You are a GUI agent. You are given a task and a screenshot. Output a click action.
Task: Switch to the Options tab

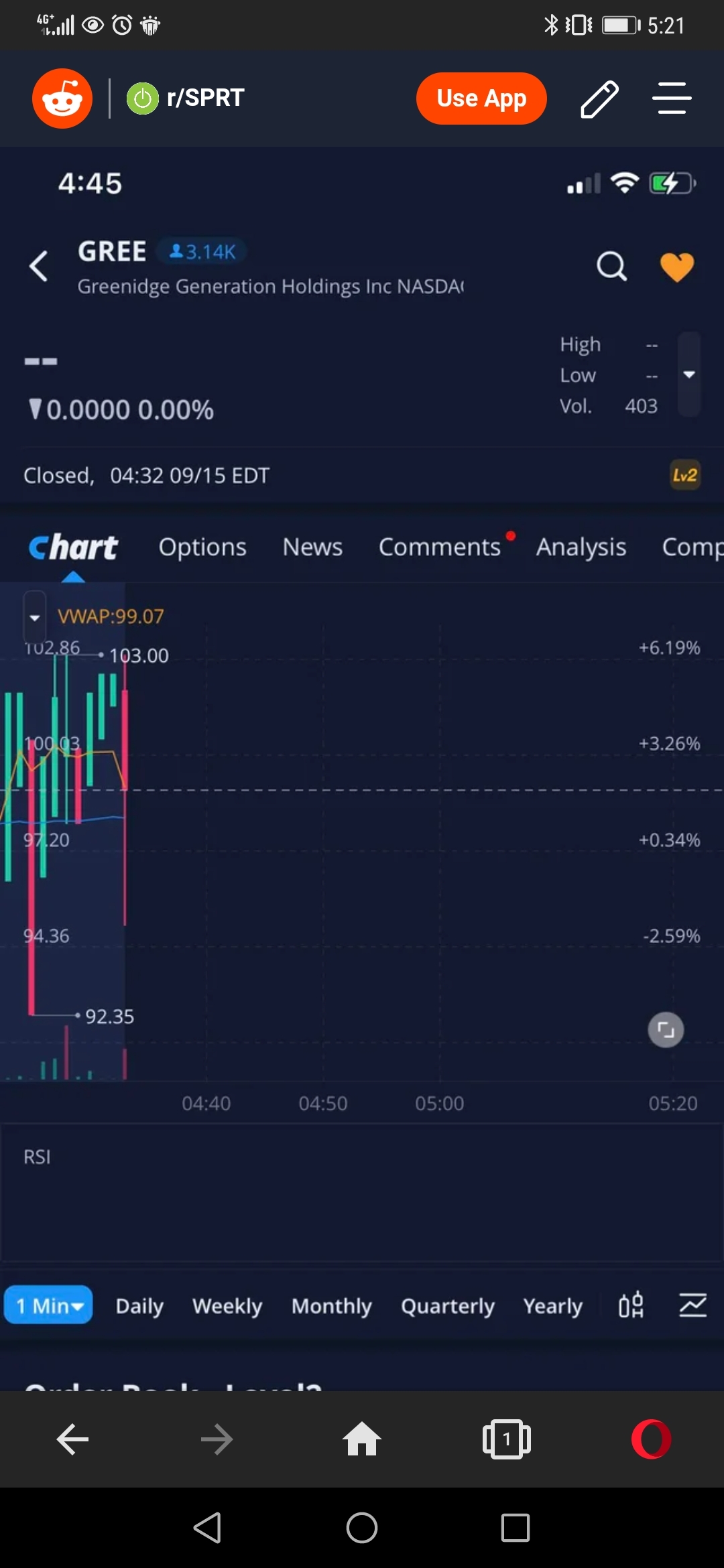pos(202,547)
